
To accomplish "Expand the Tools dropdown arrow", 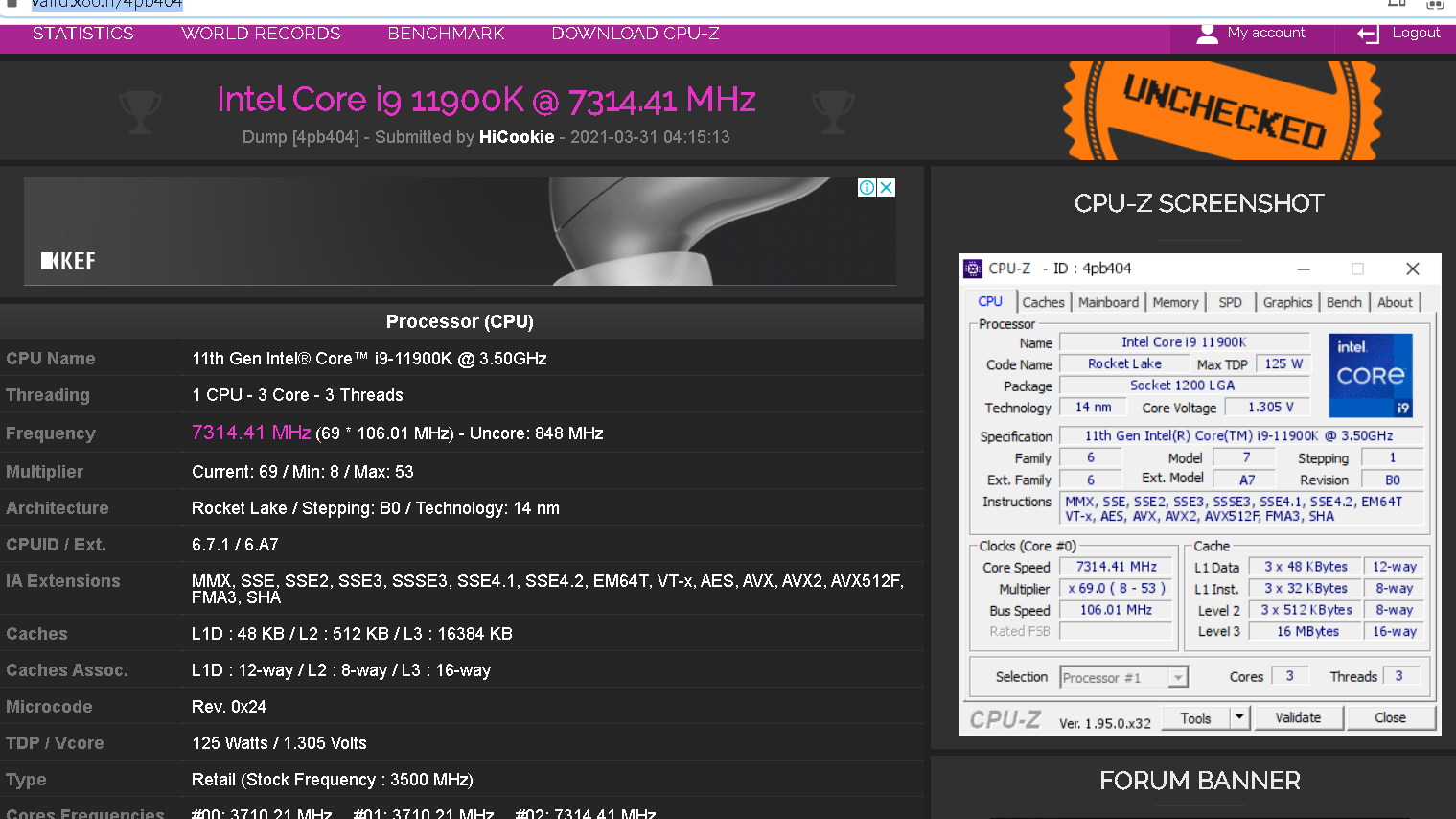I will (x=1239, y=717).
